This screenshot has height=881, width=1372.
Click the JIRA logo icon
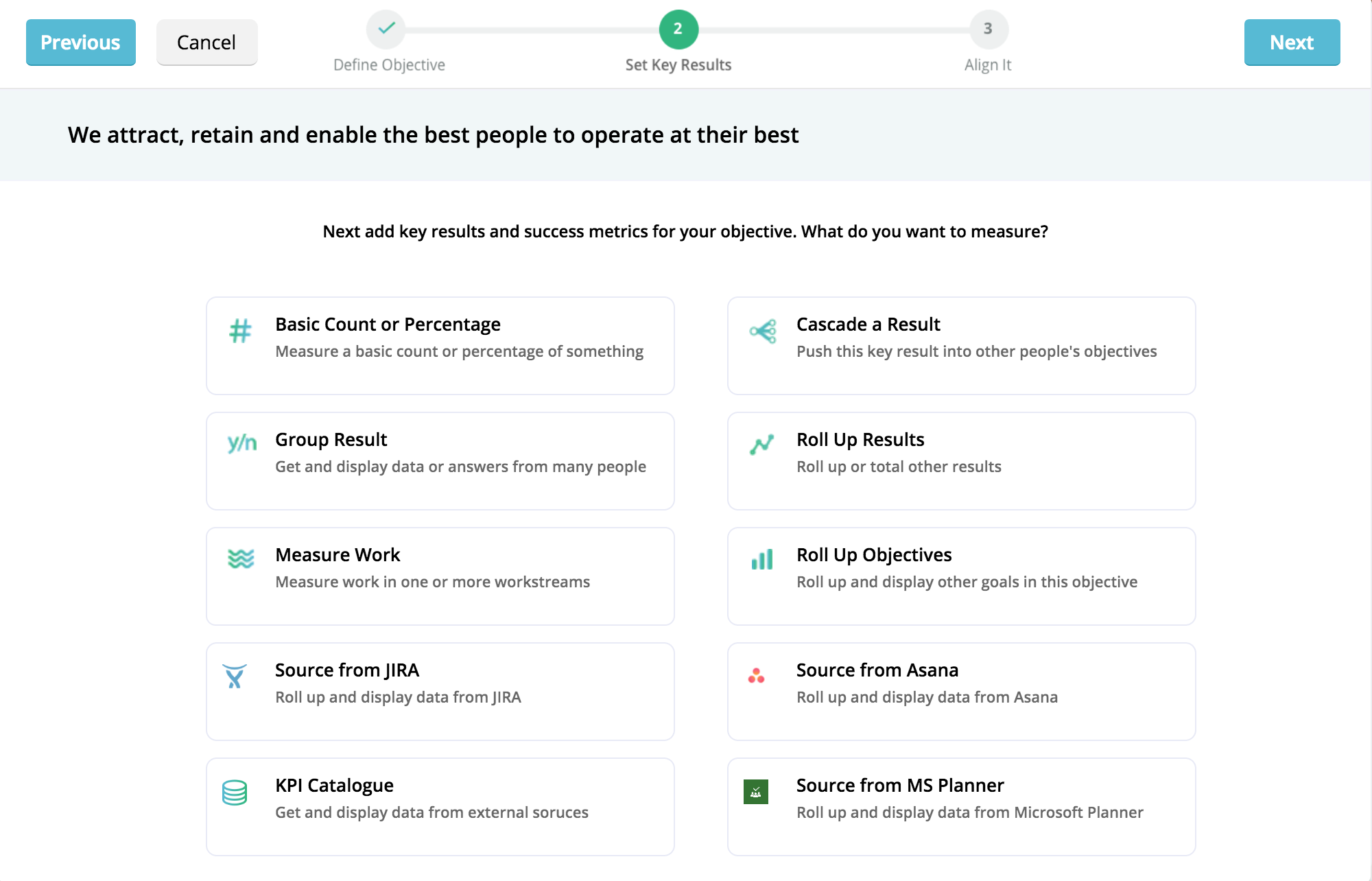click(235, 676)
